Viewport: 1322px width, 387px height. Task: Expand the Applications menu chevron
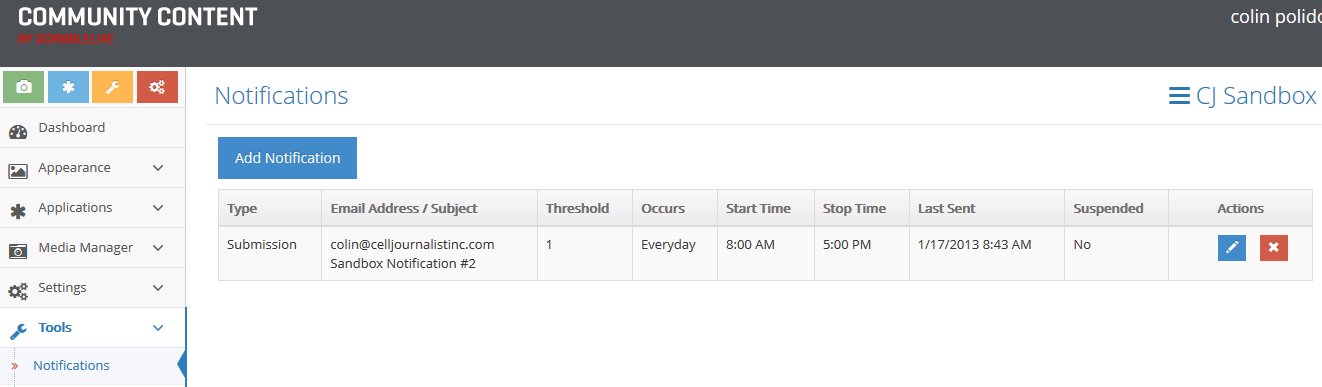click(158, 208)
